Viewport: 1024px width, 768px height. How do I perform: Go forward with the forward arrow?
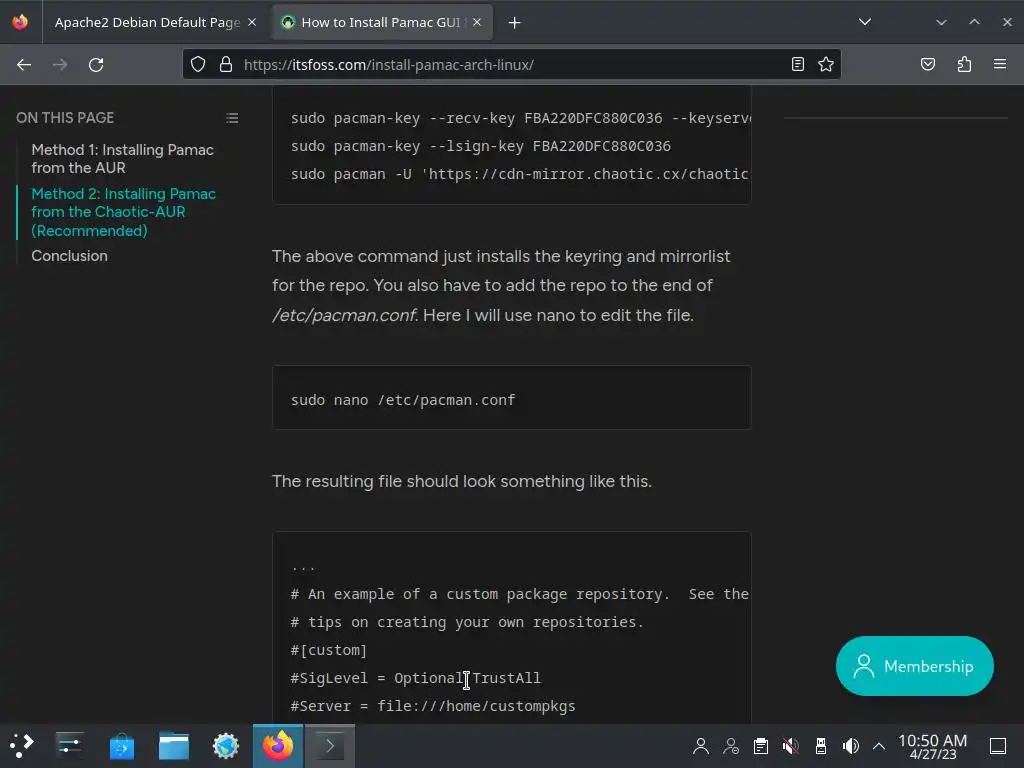pyautogui.click(x=60, y=65)
